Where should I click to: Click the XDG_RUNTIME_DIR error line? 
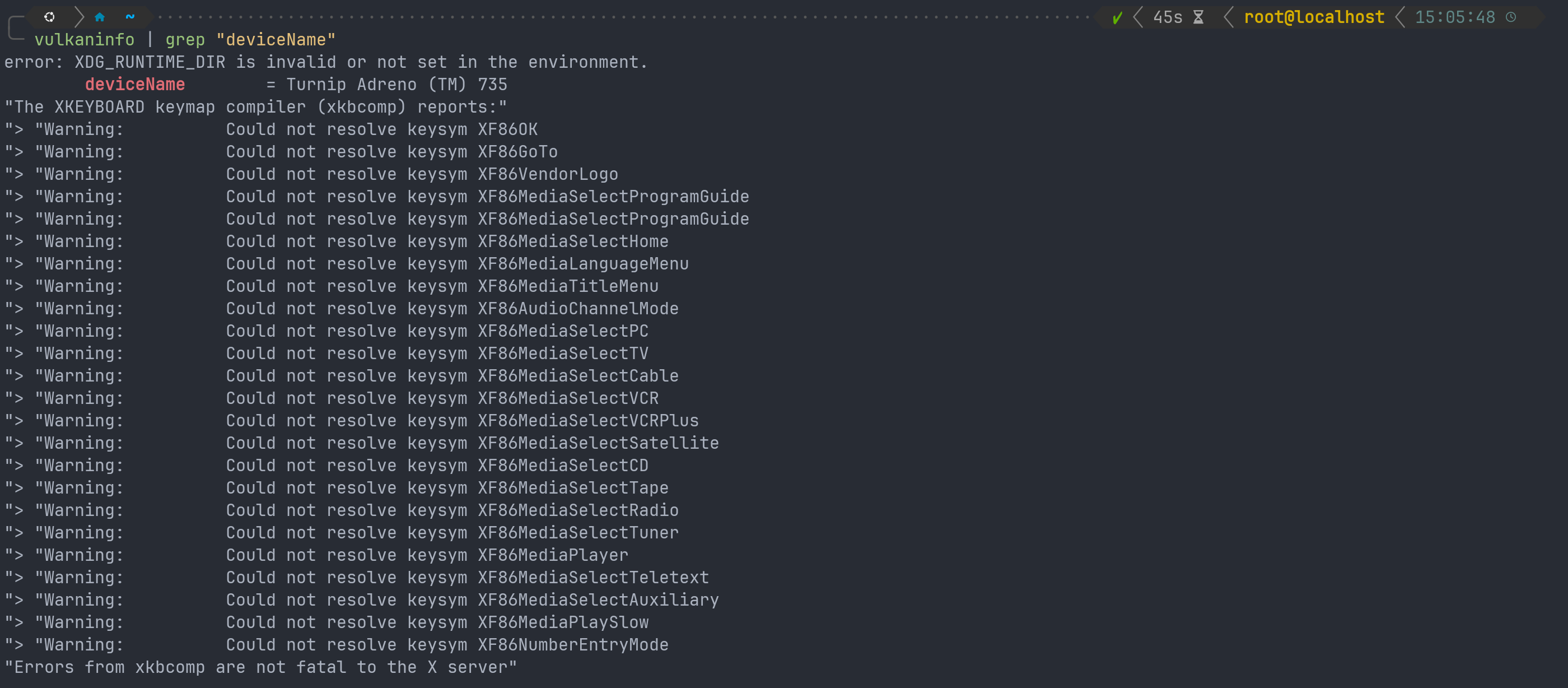(x=326, y=62)
